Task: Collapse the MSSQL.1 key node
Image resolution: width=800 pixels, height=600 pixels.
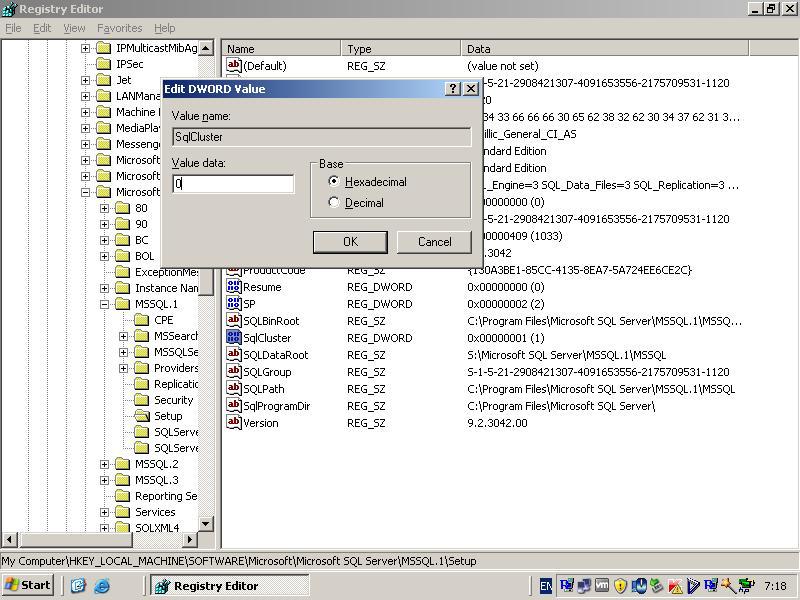Action: pyautogui.click(x=105, y=304)
